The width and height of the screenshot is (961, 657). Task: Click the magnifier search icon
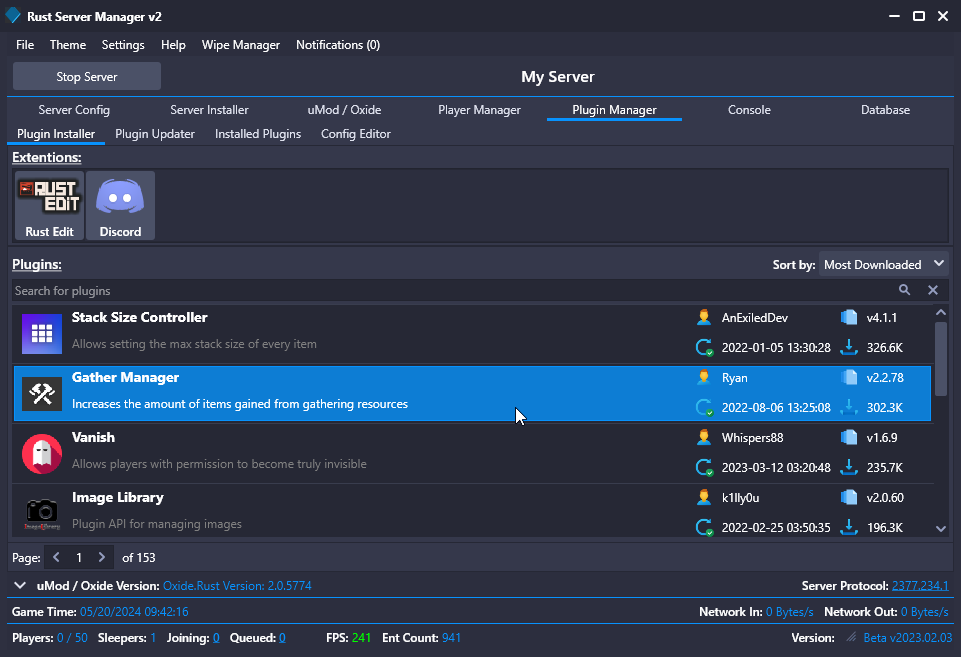coord(904,290)
